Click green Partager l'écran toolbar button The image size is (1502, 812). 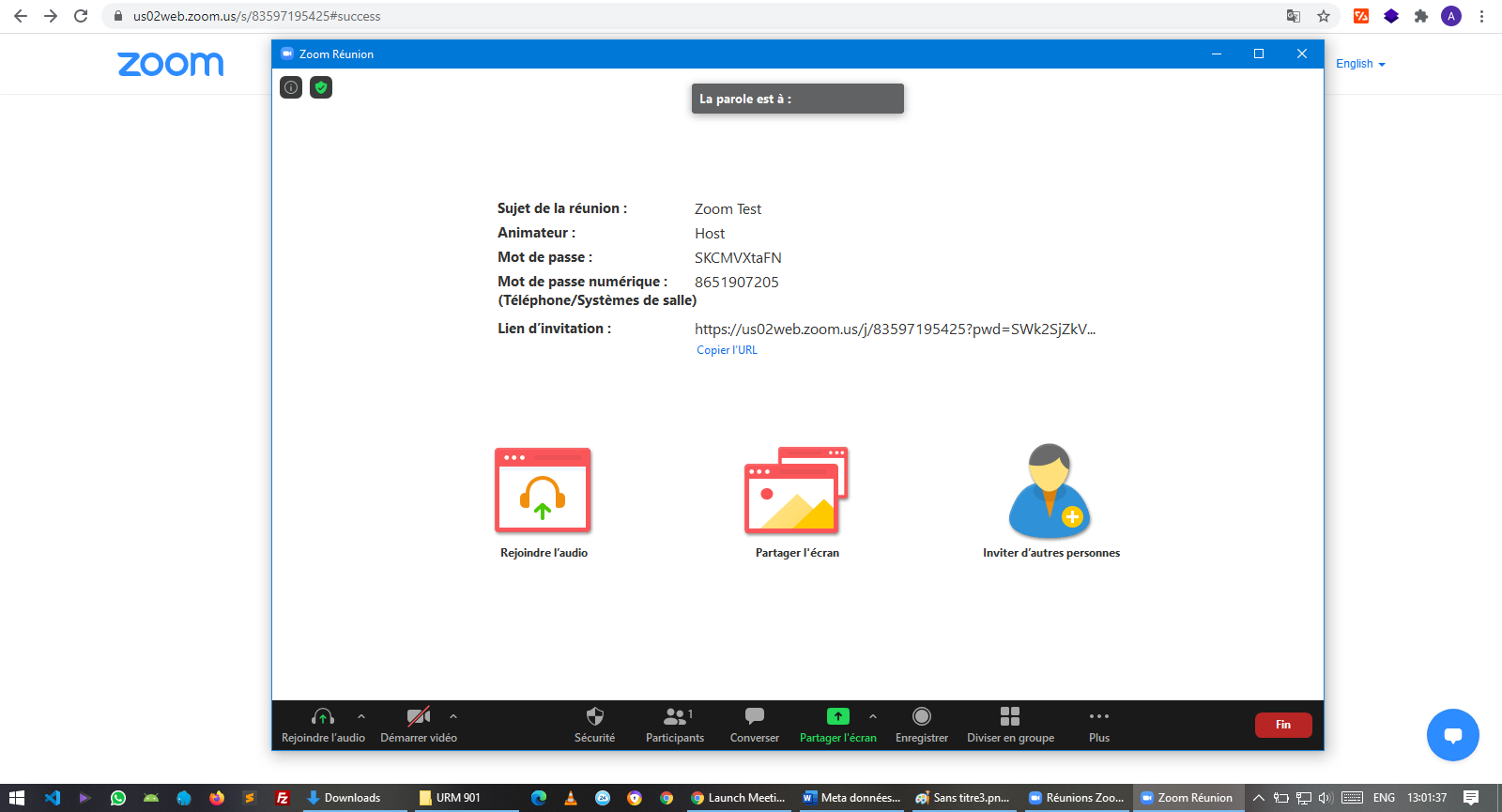tap(837, 724)
